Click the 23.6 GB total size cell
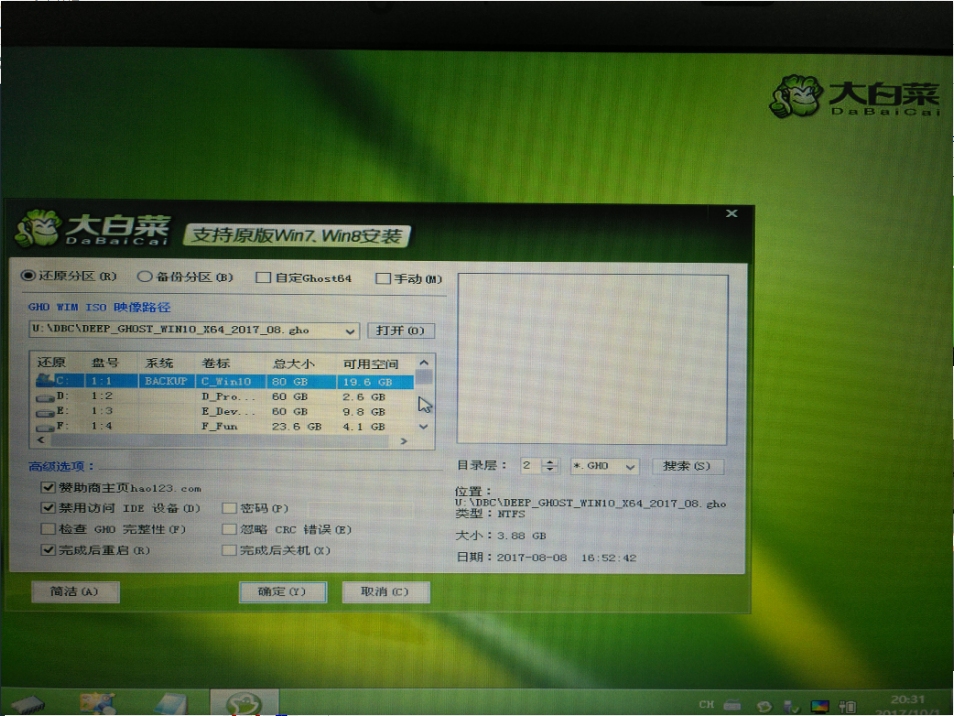954x716 pixels. [296, 427]
